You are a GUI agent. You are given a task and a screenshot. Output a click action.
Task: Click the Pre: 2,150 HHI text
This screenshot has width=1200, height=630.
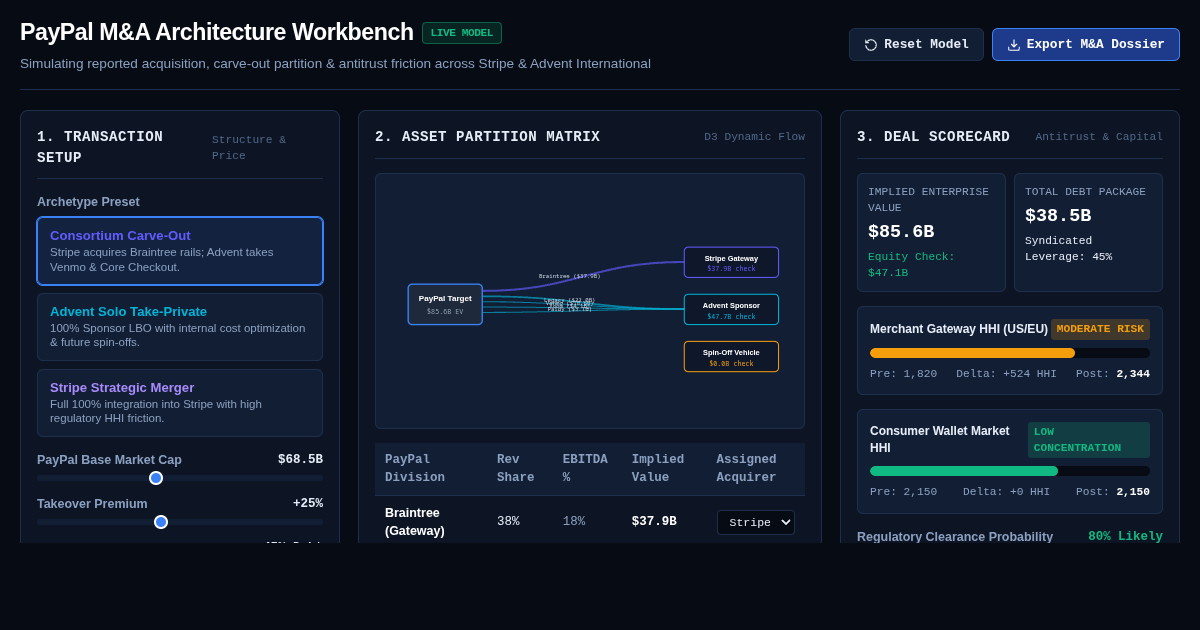pyautogui.click(x=903, y=492)
